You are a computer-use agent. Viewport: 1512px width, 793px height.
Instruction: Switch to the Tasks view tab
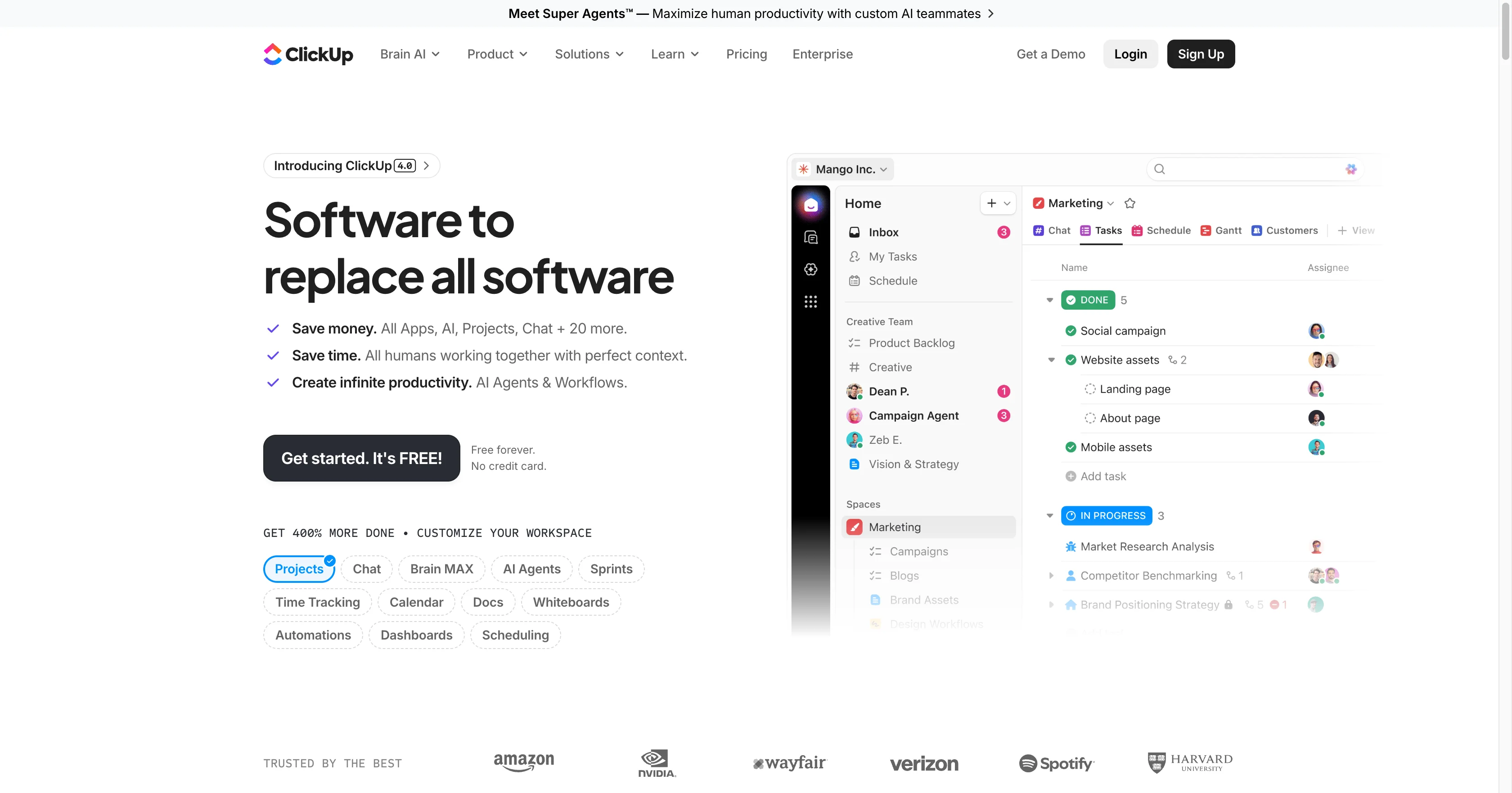[1101, 231]
